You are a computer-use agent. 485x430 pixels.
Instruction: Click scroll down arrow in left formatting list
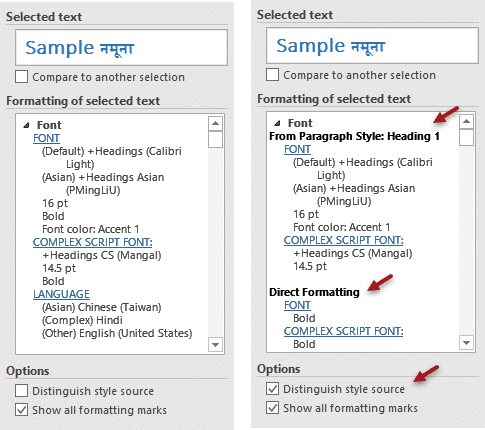click(215, 344)
